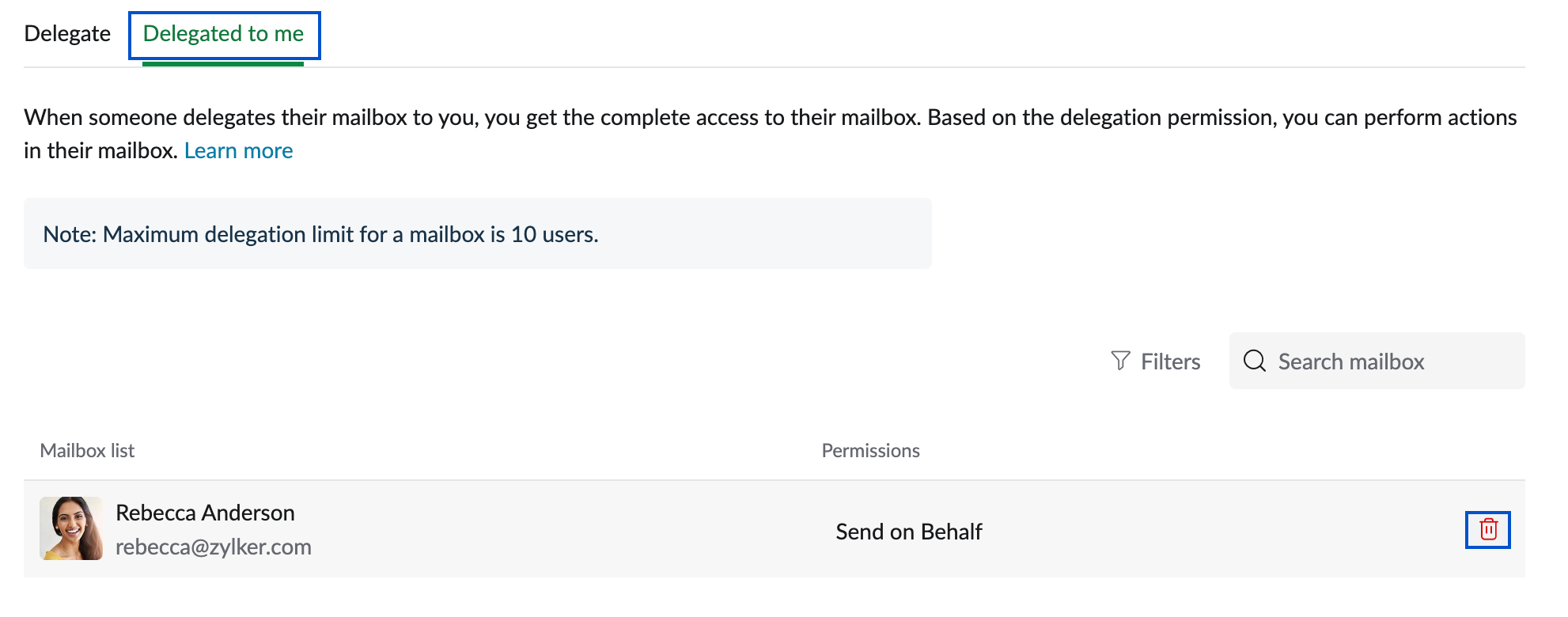Select the Rebecca Anderson name
1568x617 pixels.
(205, 513)
